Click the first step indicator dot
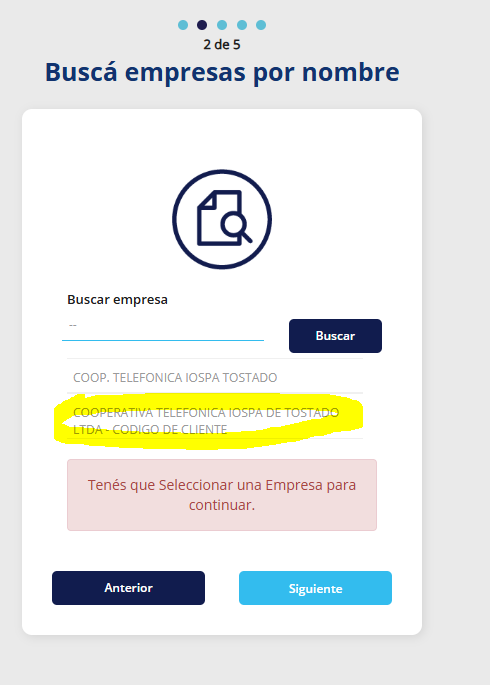 [183, 25]
